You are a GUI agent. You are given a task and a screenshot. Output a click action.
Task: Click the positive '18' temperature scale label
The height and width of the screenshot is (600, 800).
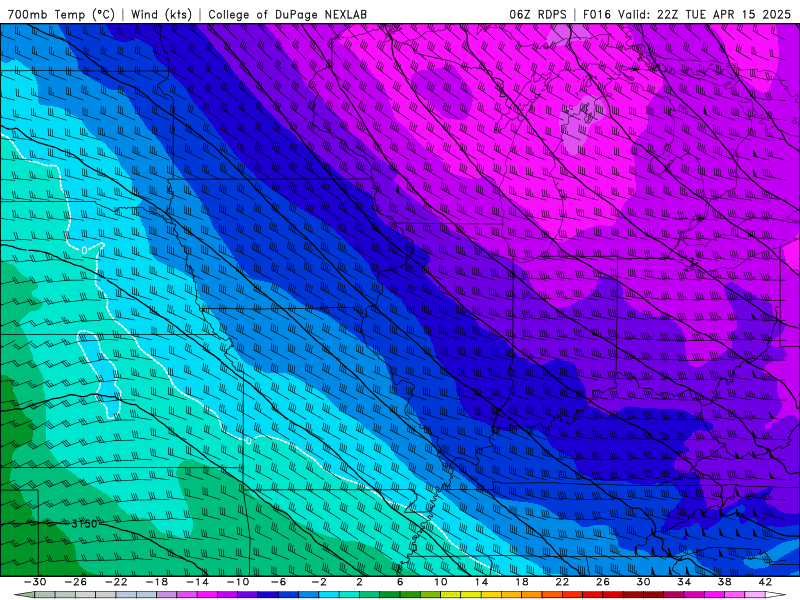coord(521,582)
